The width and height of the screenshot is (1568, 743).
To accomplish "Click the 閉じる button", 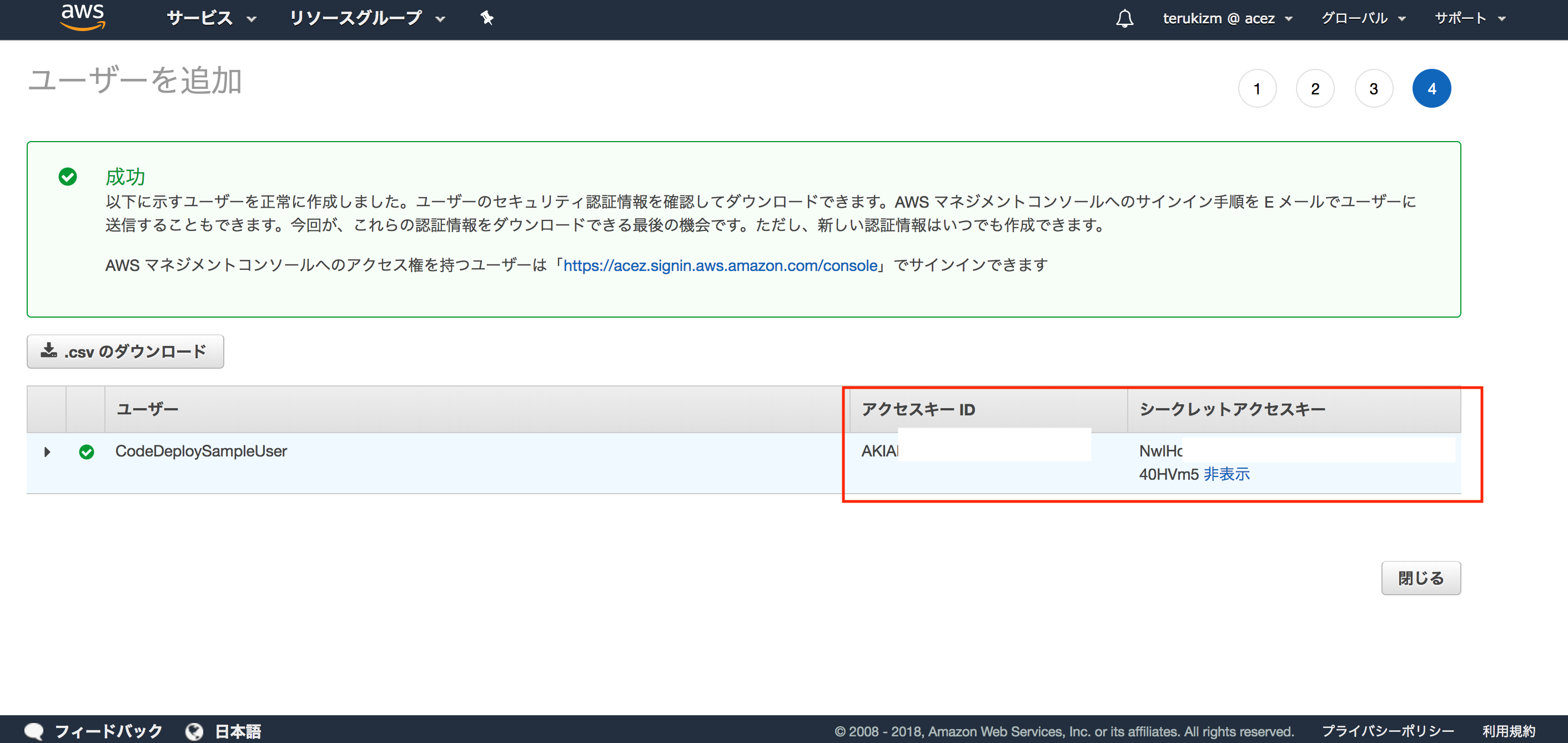I will coord(1421,578).
